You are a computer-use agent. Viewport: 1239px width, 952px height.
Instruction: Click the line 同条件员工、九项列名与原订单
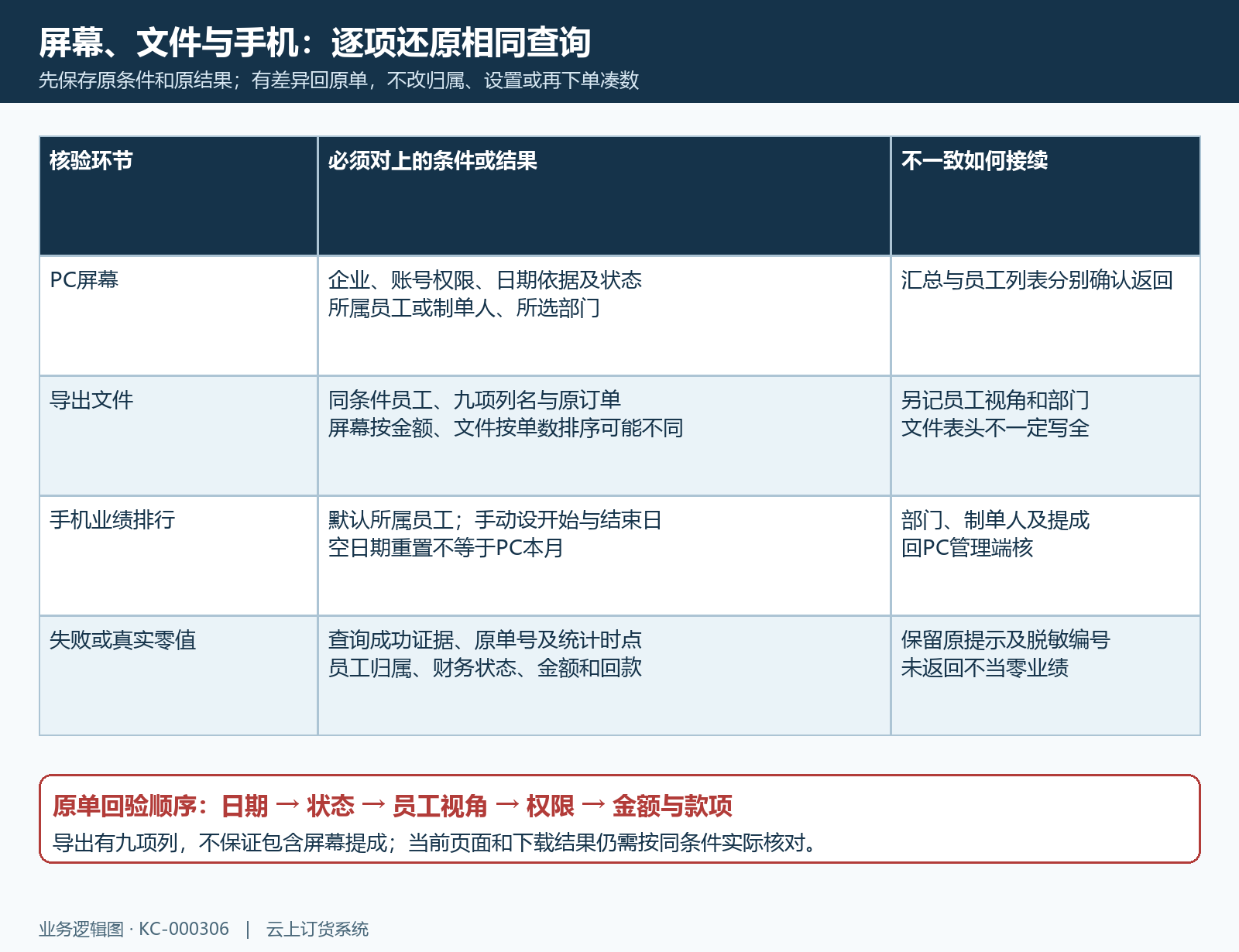pyautogui.click(x=475, y=400)
